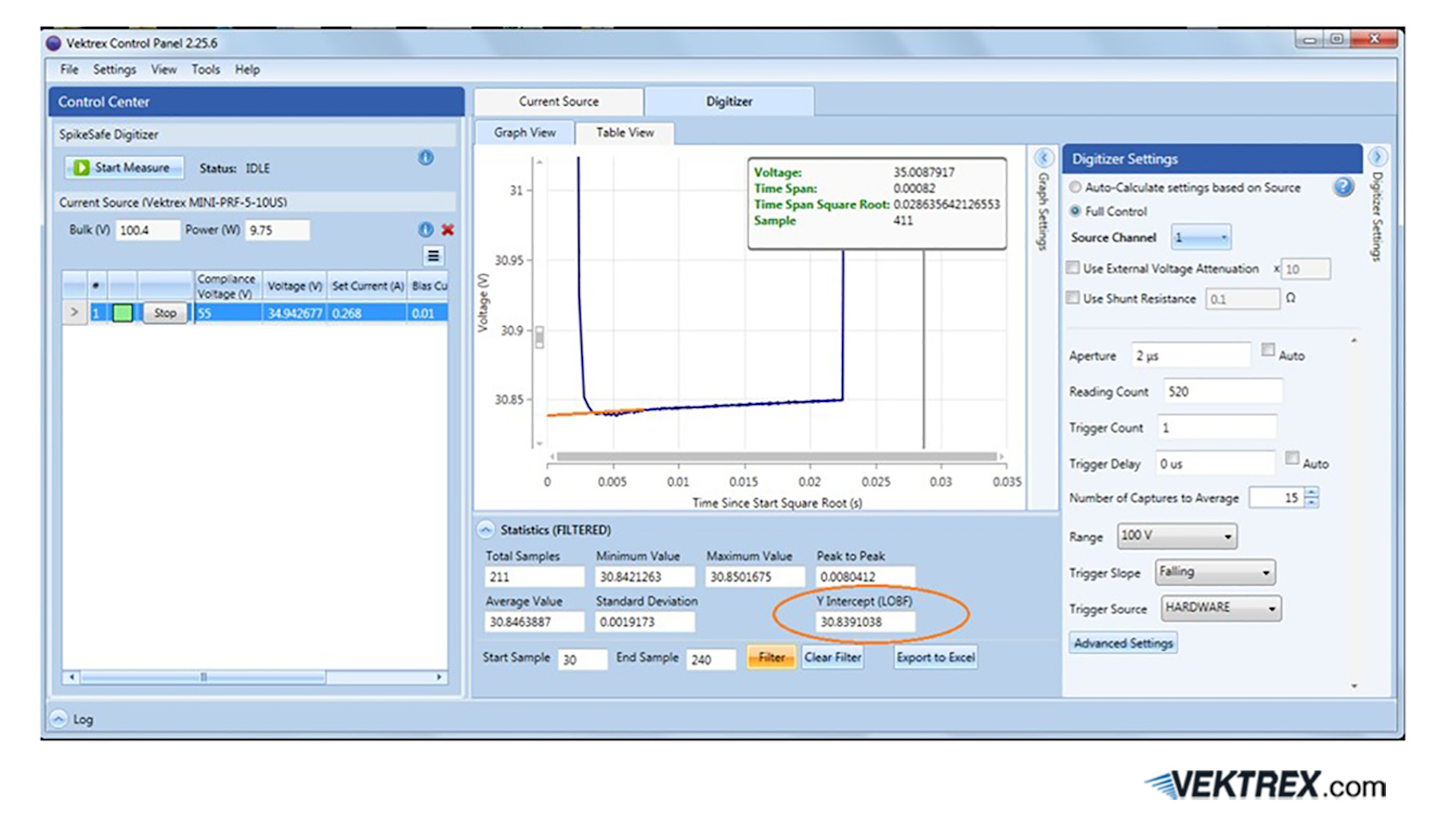Click the End Sample input field
This screenshot has height=833, width=1440.
[x=712, y=658]
